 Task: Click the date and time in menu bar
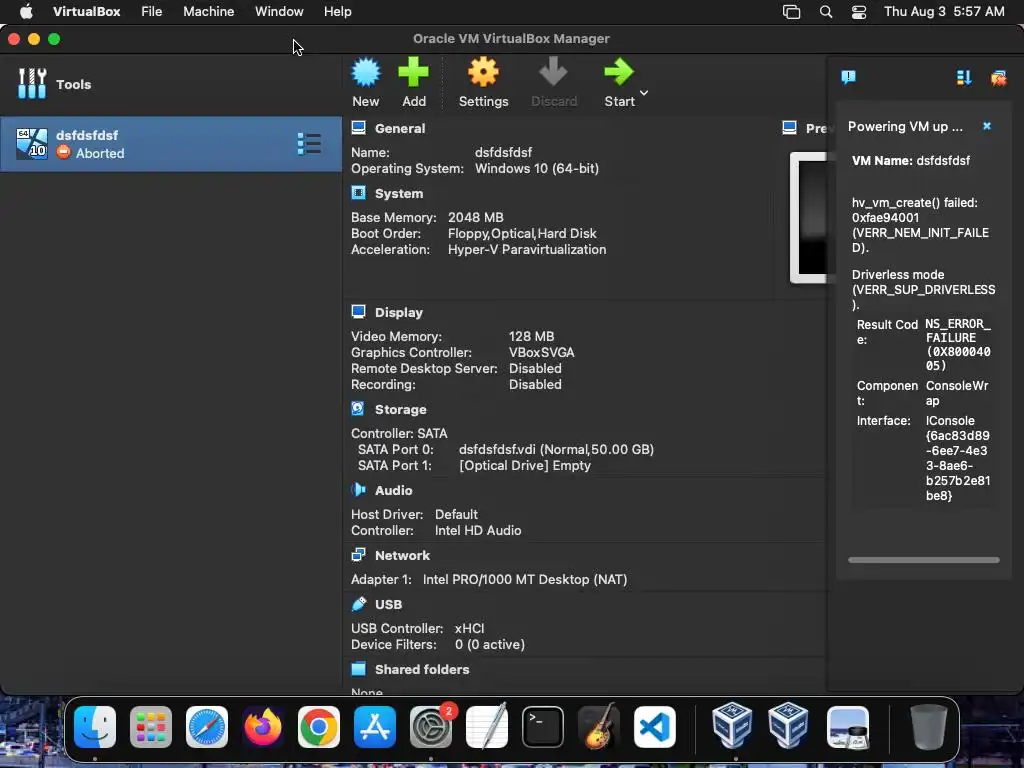[x=944, y=12]
